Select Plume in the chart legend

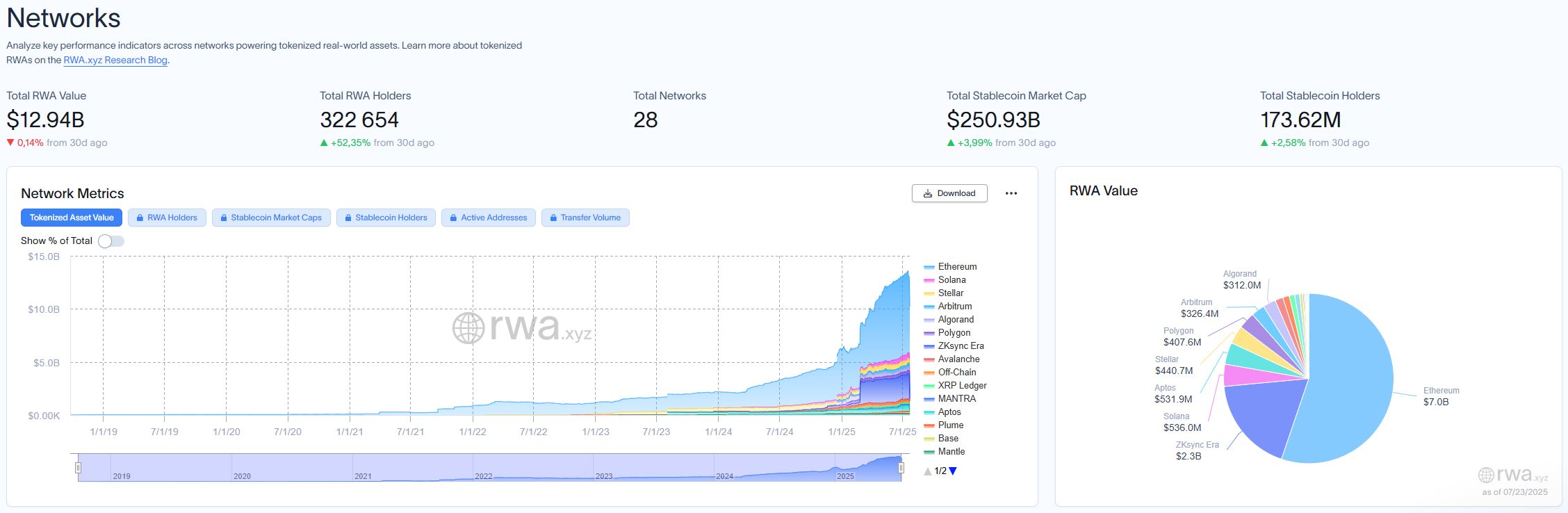(944, 425)
